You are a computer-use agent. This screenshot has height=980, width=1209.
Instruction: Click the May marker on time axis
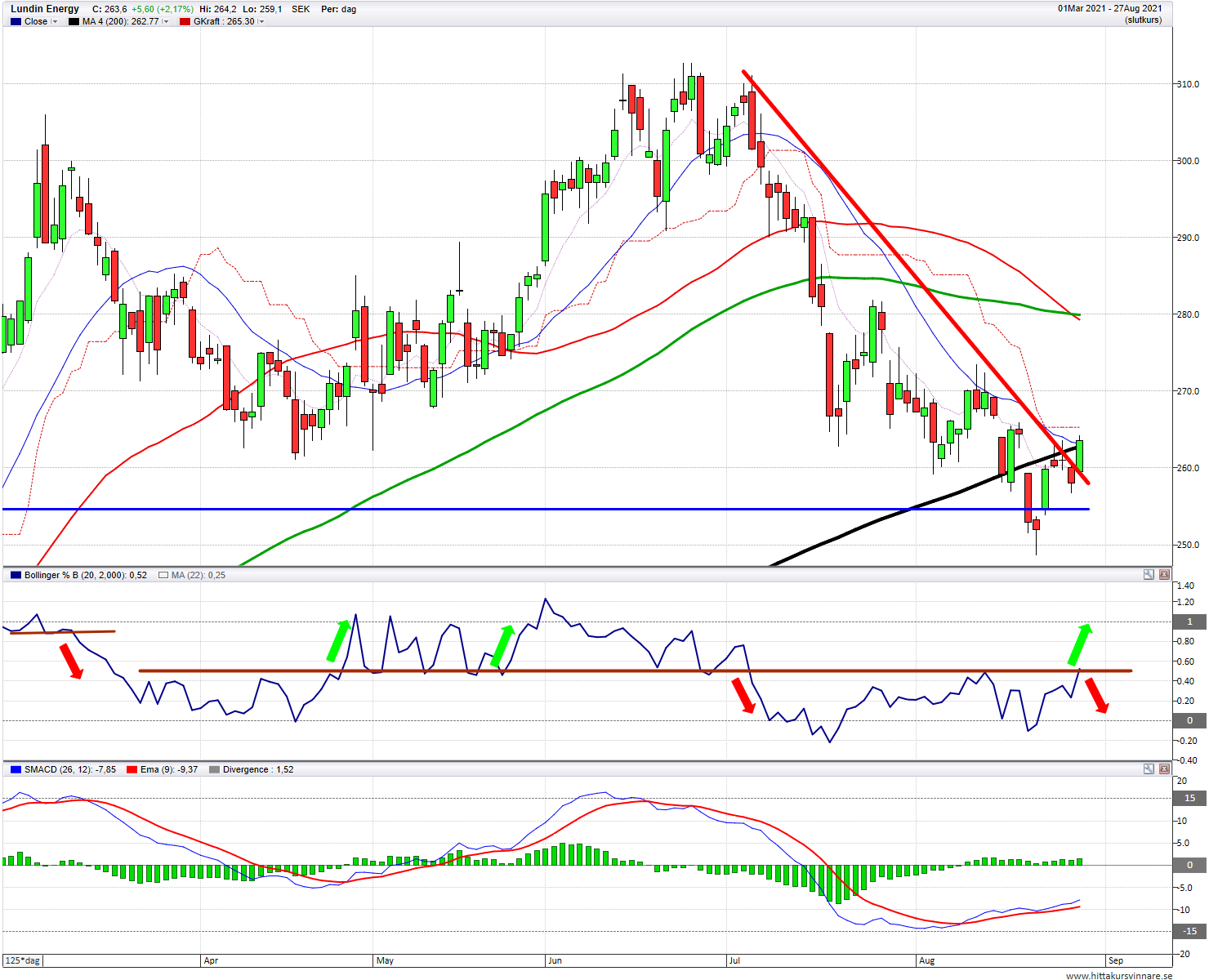385,960
